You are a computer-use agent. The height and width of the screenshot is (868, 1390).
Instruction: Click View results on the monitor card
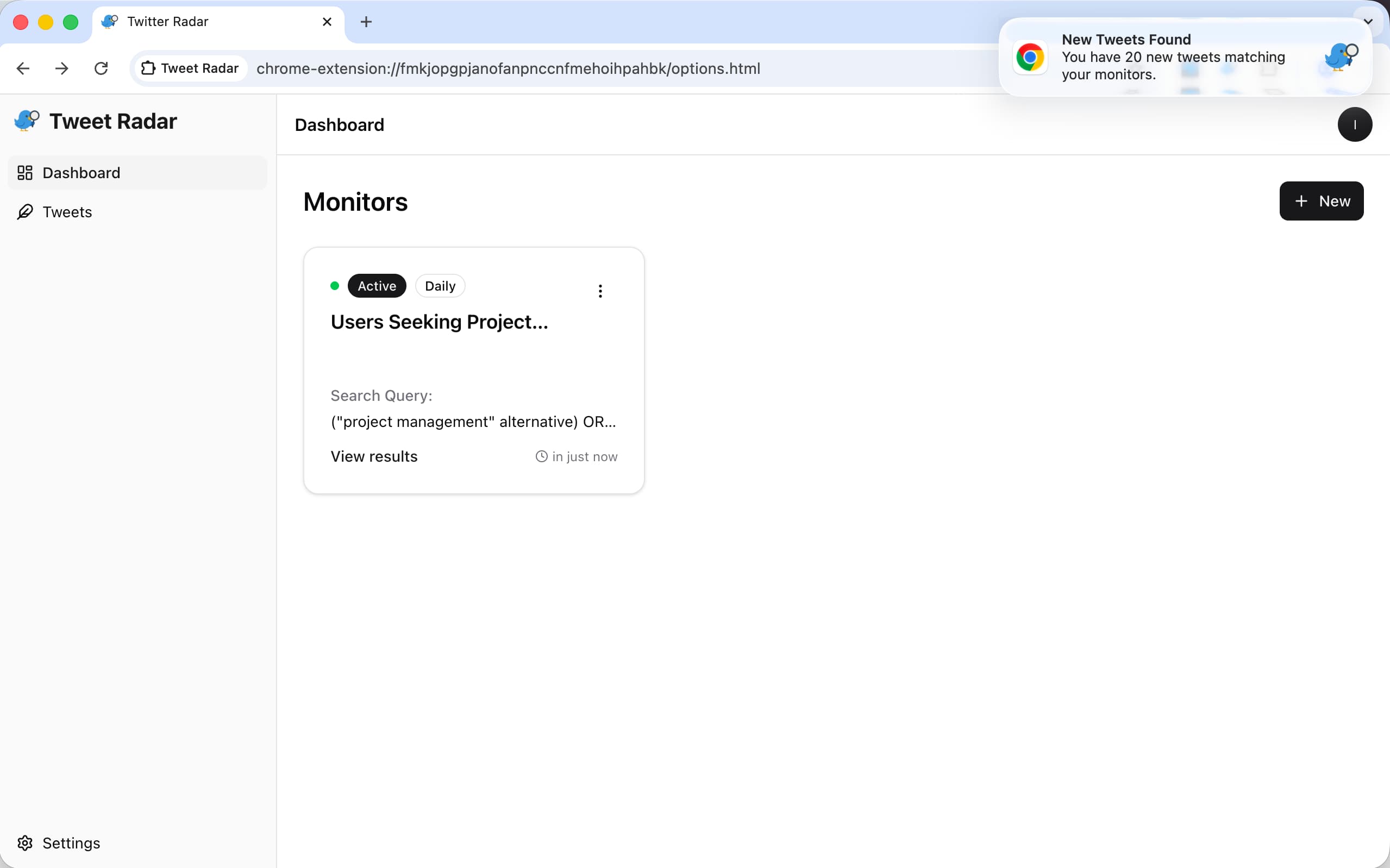(374, 456)
